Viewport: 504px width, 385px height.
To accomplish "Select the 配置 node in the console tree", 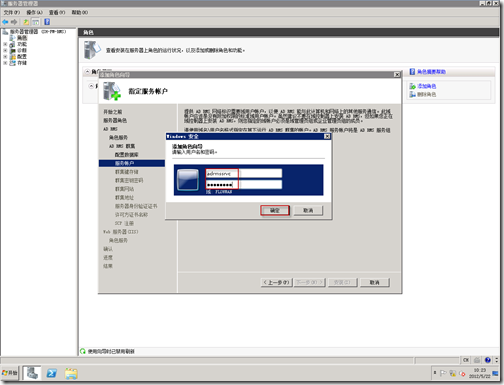I will click(22, 57).
